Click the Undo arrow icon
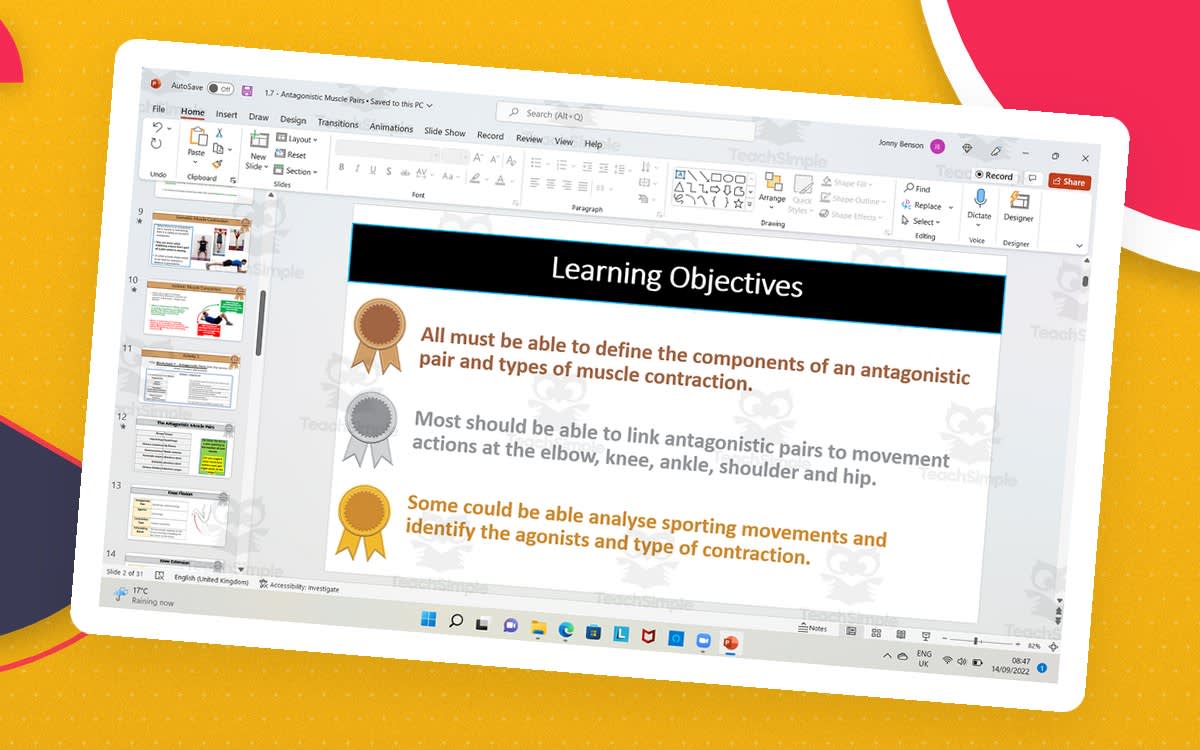1200x750 pixels. (x=158, y=127)
